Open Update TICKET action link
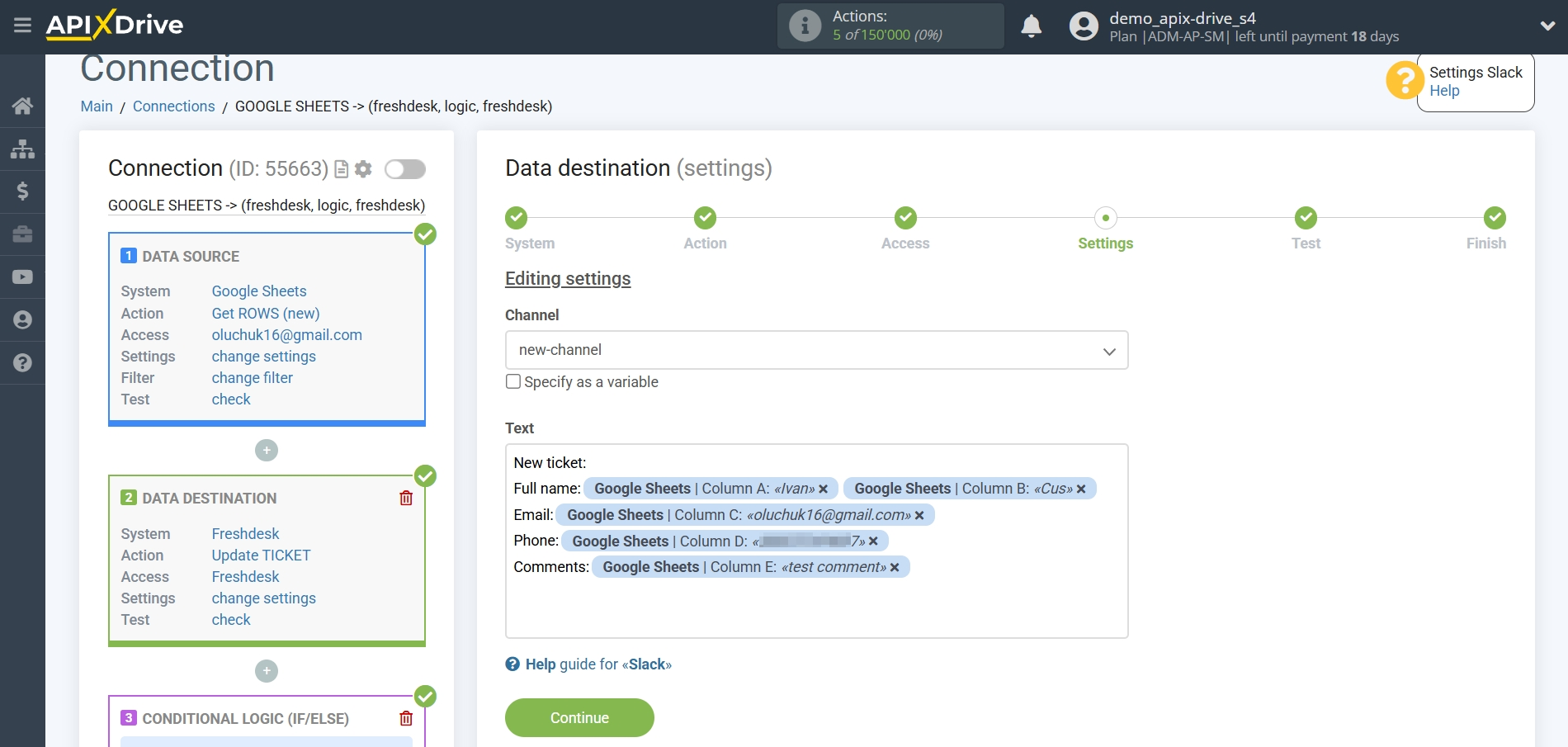 [x=261, y=556]
